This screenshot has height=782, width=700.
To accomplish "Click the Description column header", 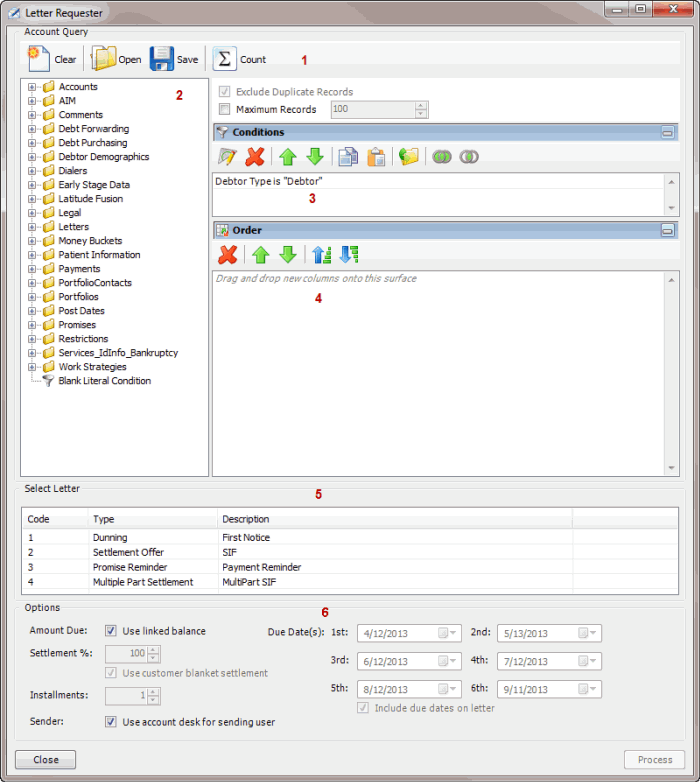I will pyautogui.click(x=395, y=519).
